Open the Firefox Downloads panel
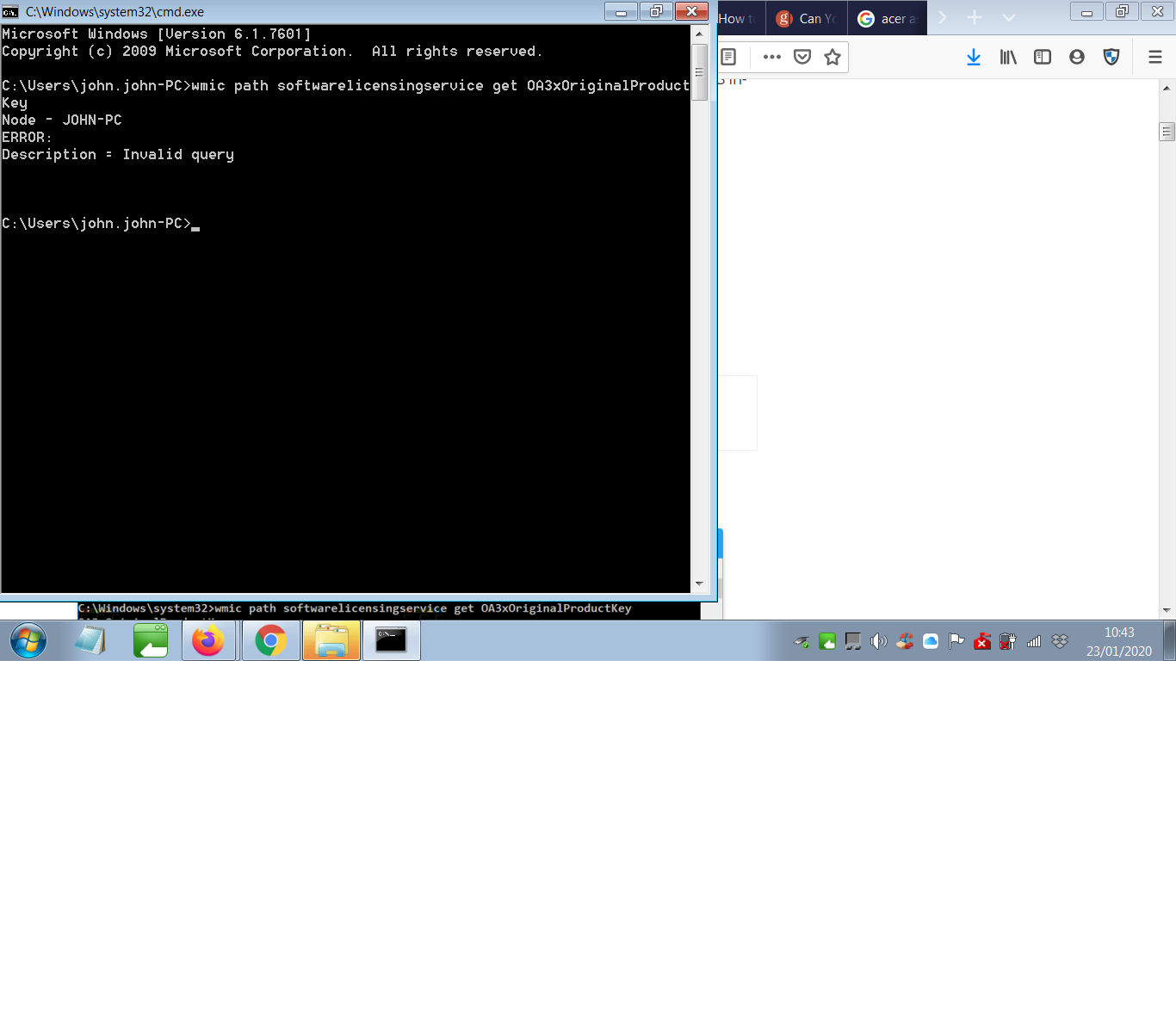This screenshot has width=1176, height=1031. pyautogui.click(x=974, y=57)
